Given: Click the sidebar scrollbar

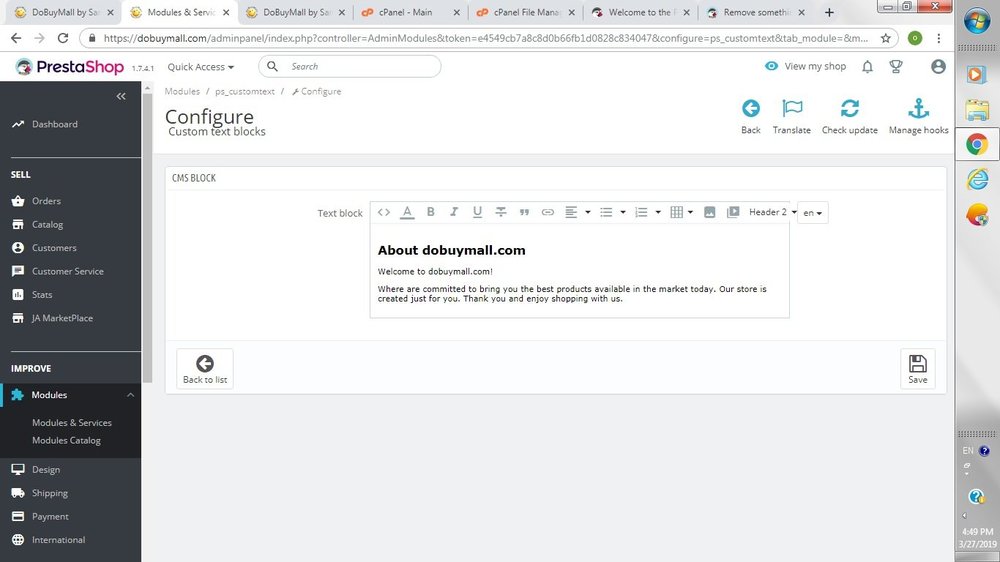Looking at the screenshot, I should click(148, 237).
